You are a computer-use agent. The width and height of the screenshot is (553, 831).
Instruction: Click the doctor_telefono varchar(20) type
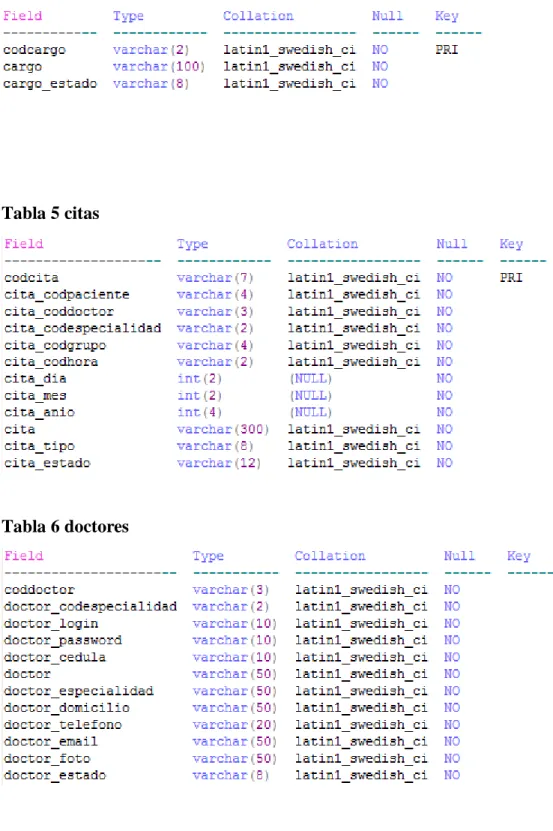(x=235, y=724)
